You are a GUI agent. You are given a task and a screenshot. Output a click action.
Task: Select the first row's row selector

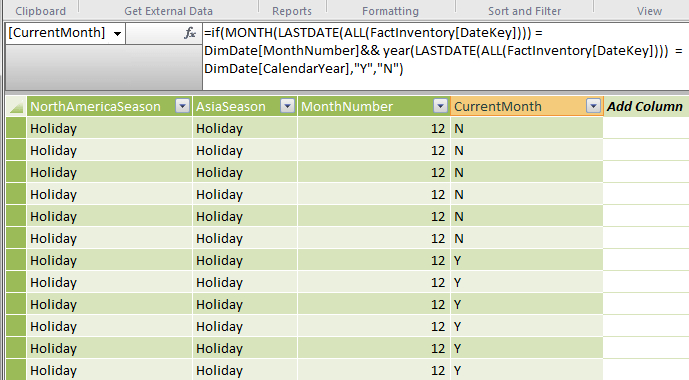(16, 128)
